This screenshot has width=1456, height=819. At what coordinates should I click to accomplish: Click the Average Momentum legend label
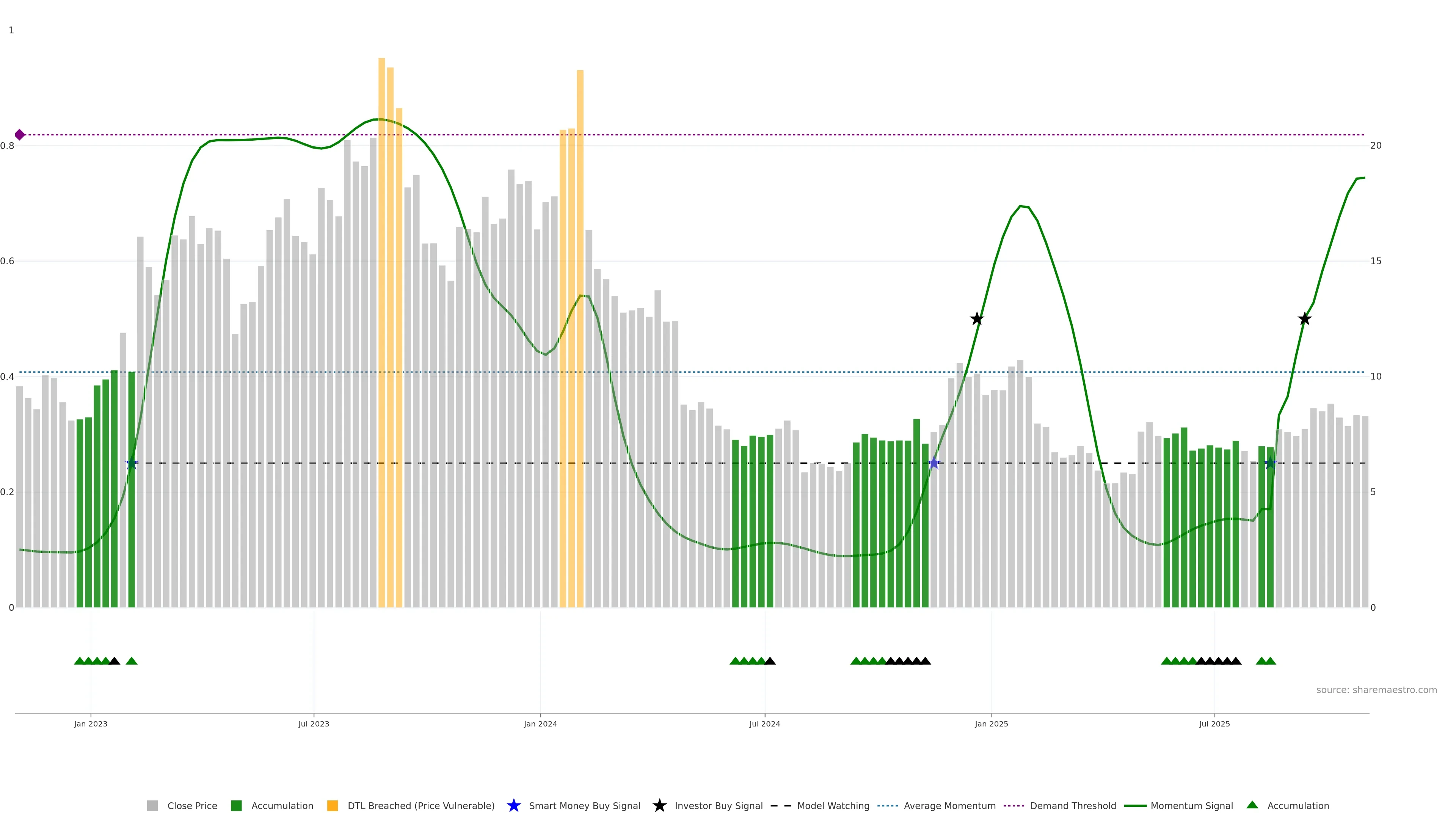point(949,806)
